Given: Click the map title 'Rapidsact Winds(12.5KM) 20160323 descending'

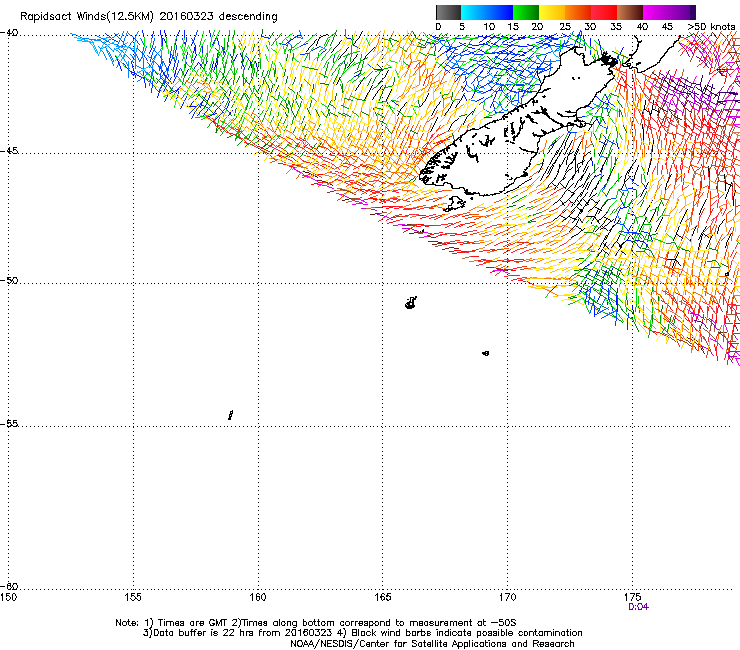Looking at the screenshot, I should pos(149,17).
